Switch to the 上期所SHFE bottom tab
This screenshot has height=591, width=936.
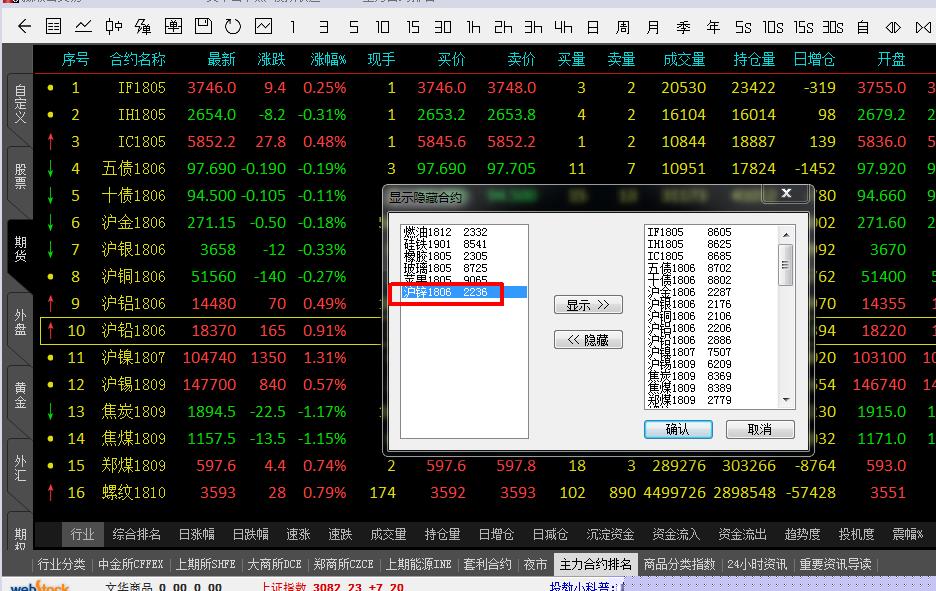(205, 564)
